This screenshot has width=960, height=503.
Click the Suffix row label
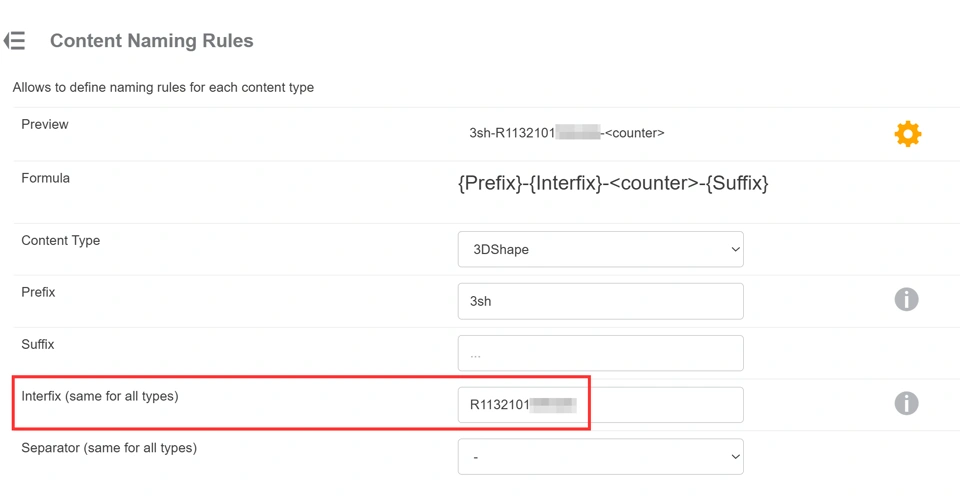[x=38, y=345]
